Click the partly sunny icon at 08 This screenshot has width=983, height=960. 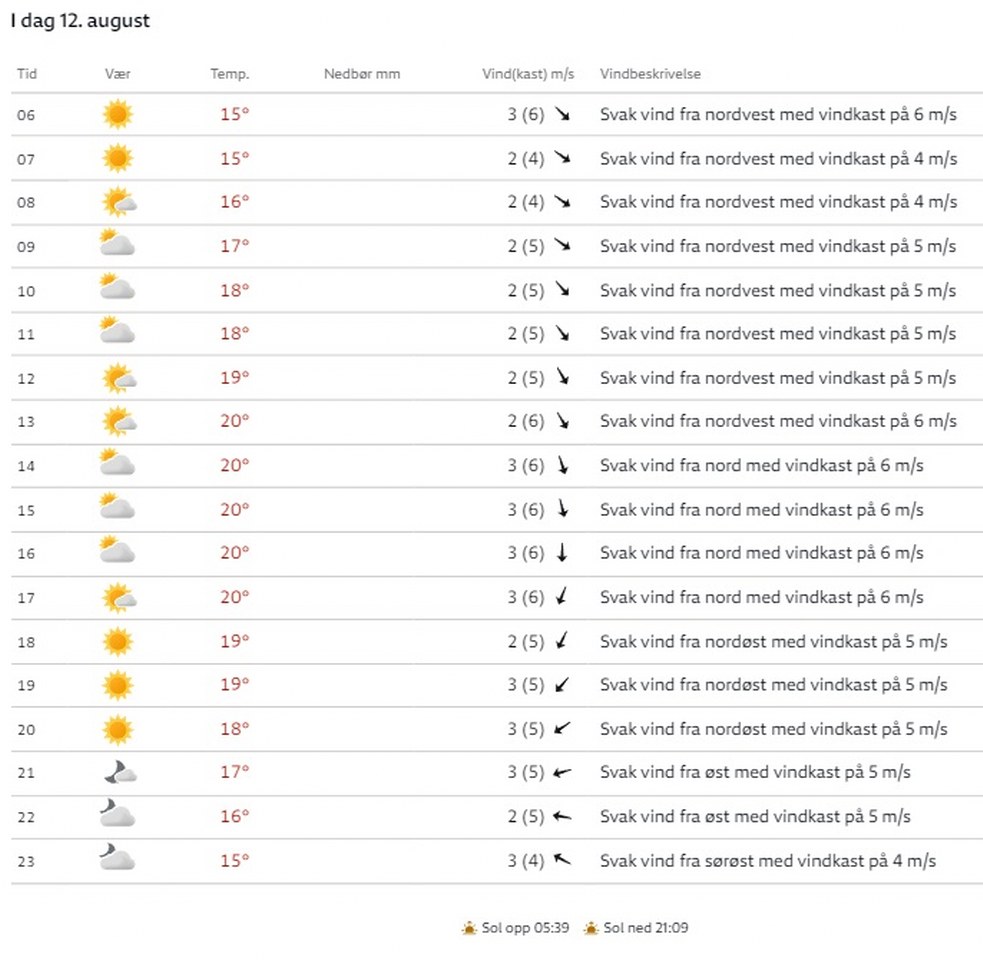118,202
